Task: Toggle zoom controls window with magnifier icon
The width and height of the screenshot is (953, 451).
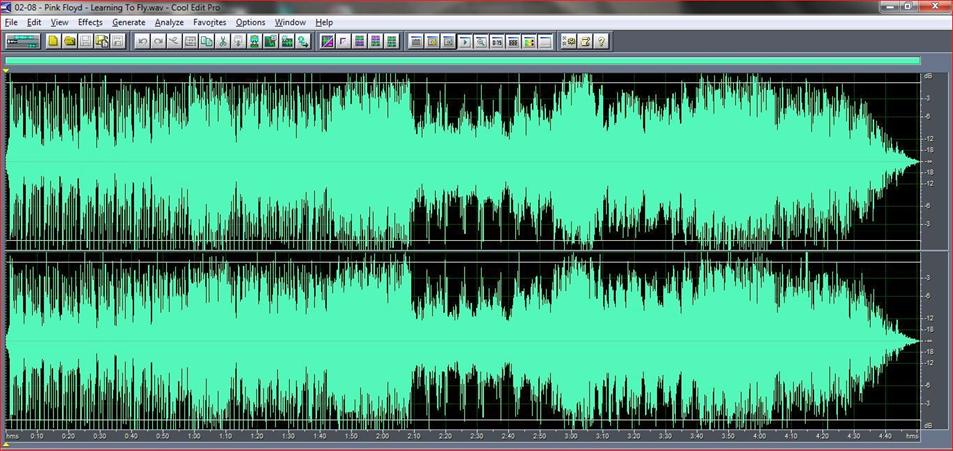Action: click(480, 41)
